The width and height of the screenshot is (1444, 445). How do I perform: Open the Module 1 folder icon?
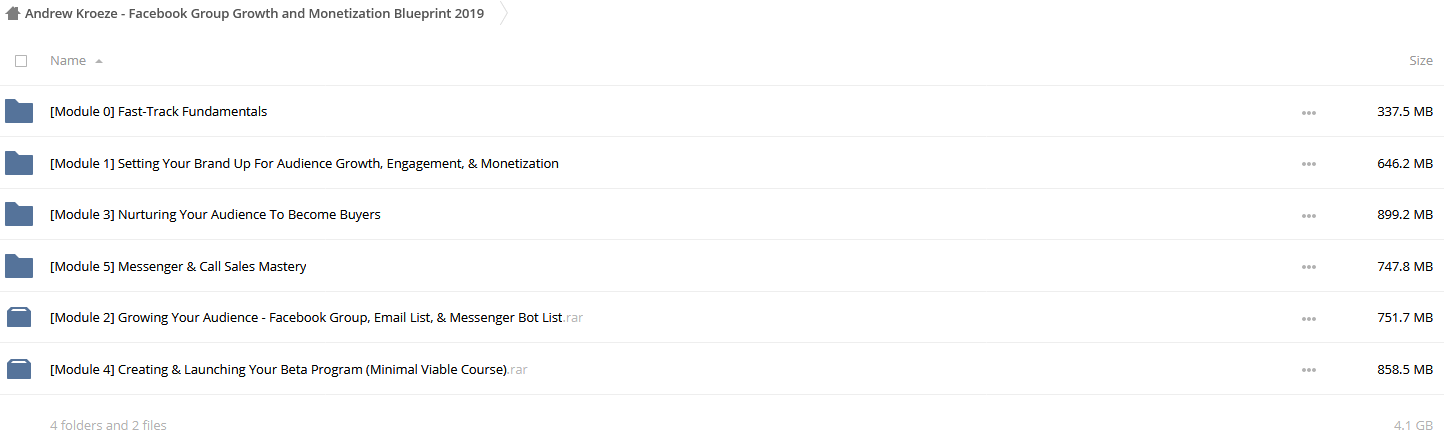coord(19,163)
